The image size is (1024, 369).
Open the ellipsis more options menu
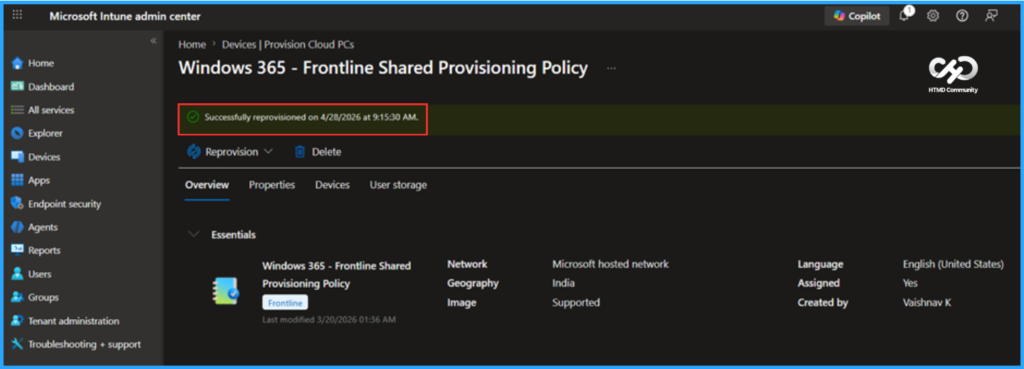coord(611,68)
